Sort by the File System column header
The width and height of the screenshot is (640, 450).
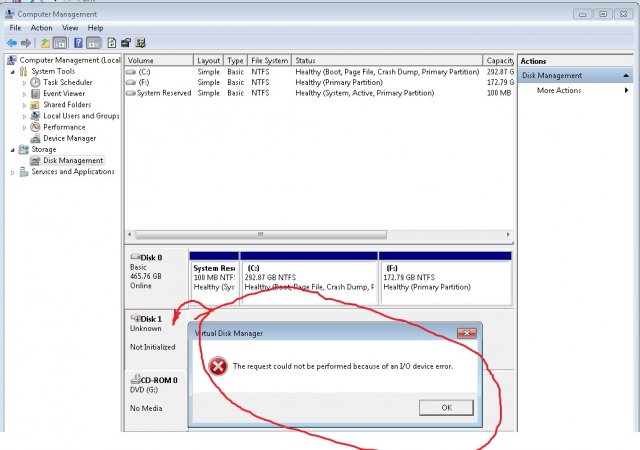tap(270, 61)
